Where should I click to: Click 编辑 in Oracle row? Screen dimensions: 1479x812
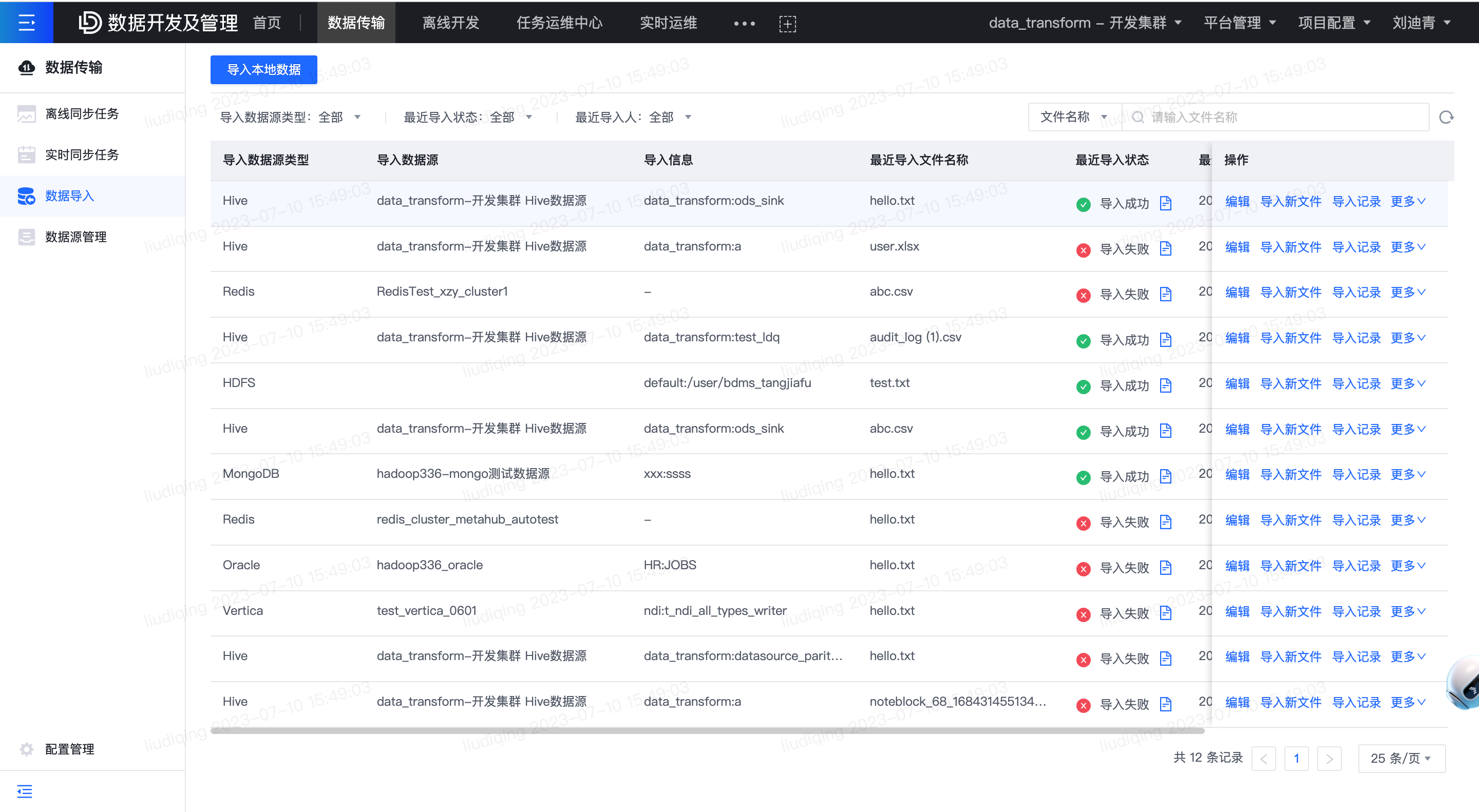(x=1237, y=566)
